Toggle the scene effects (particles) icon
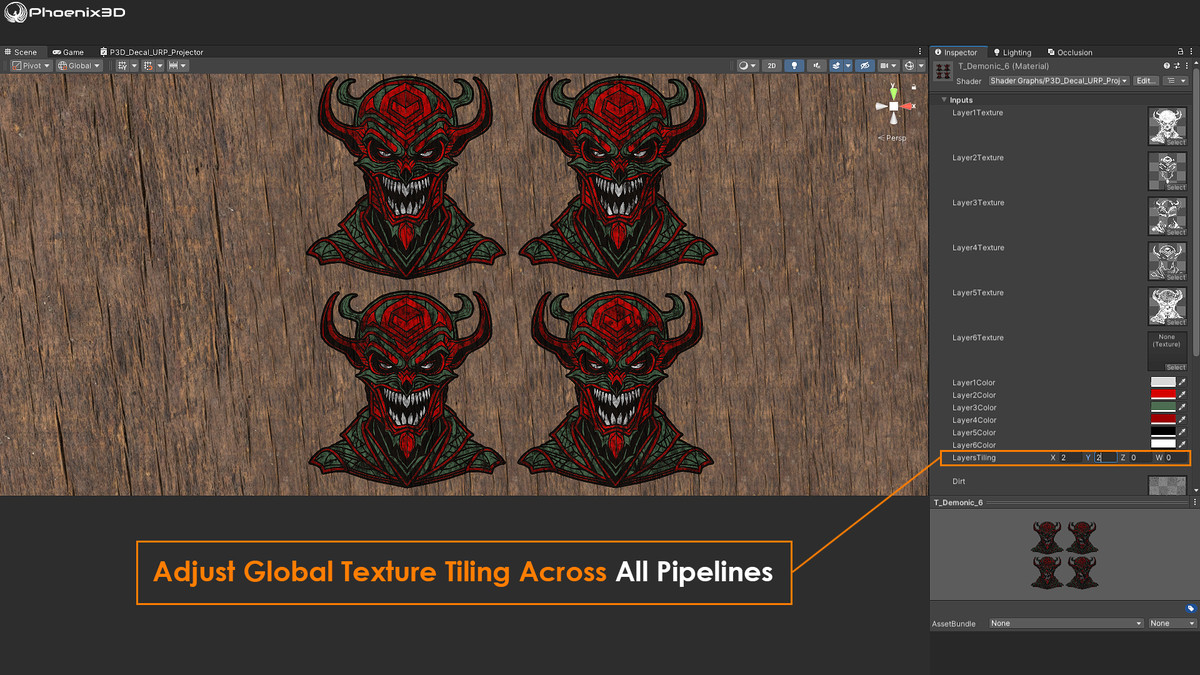Viewport: 1200px width, 675px height. click(838, 65)
